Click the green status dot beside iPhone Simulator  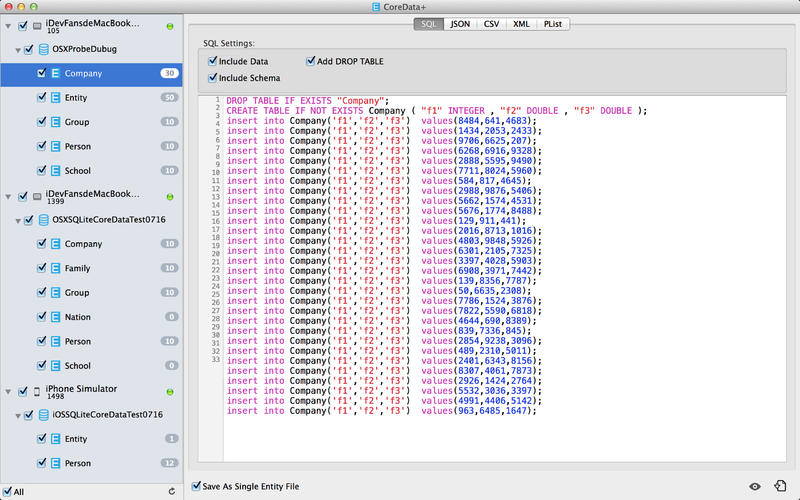pos(170,392)
